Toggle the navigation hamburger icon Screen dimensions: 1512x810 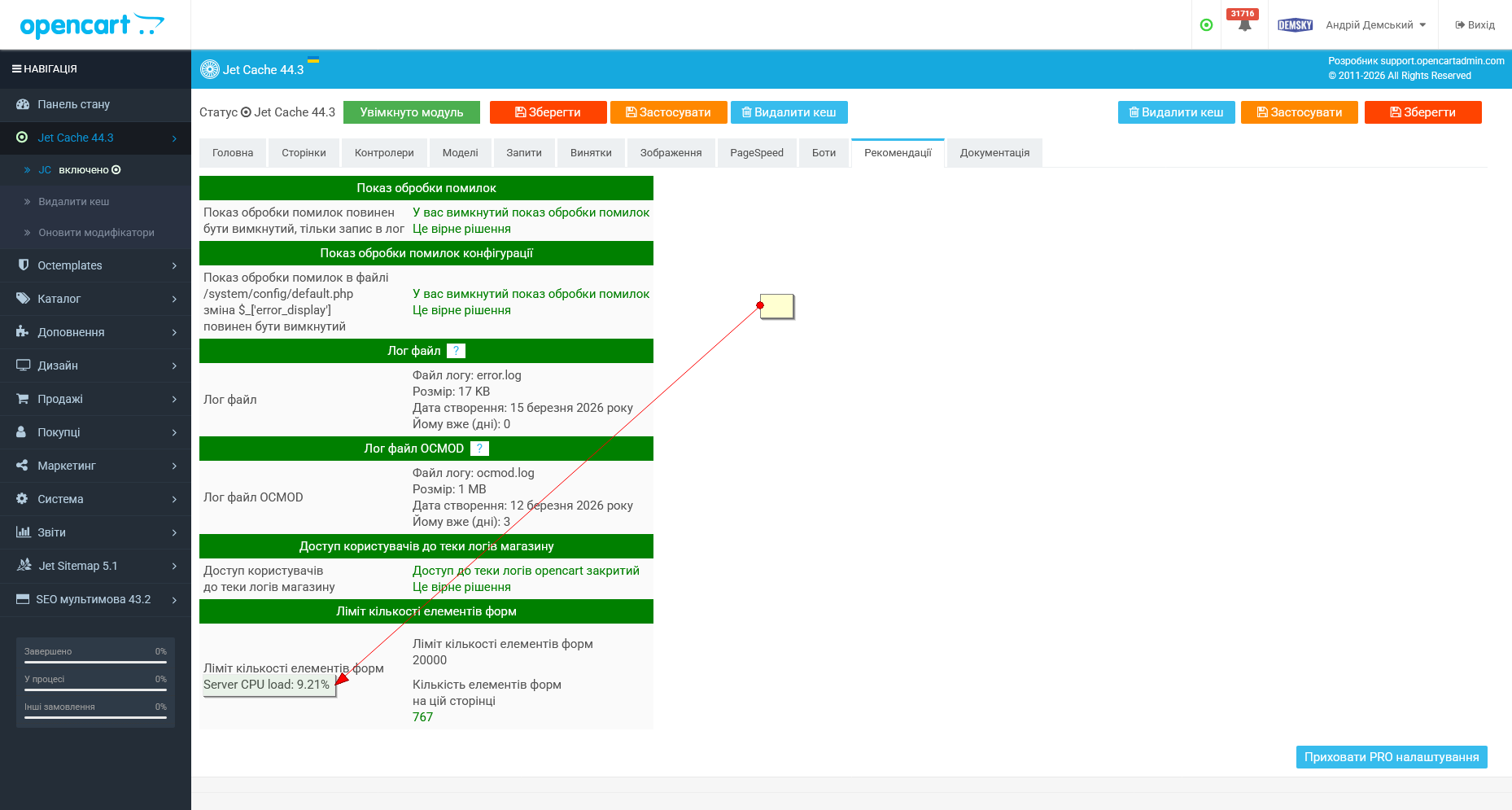pos(16,69)
